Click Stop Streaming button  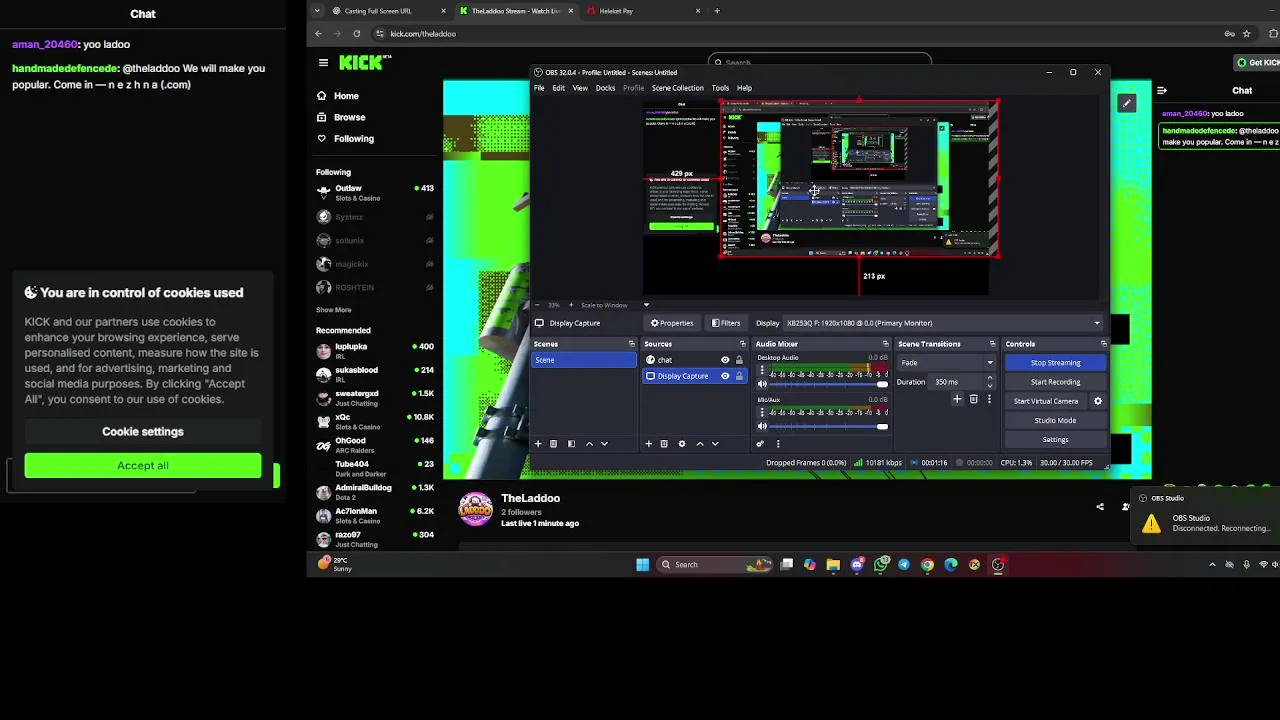[1055, 363]
